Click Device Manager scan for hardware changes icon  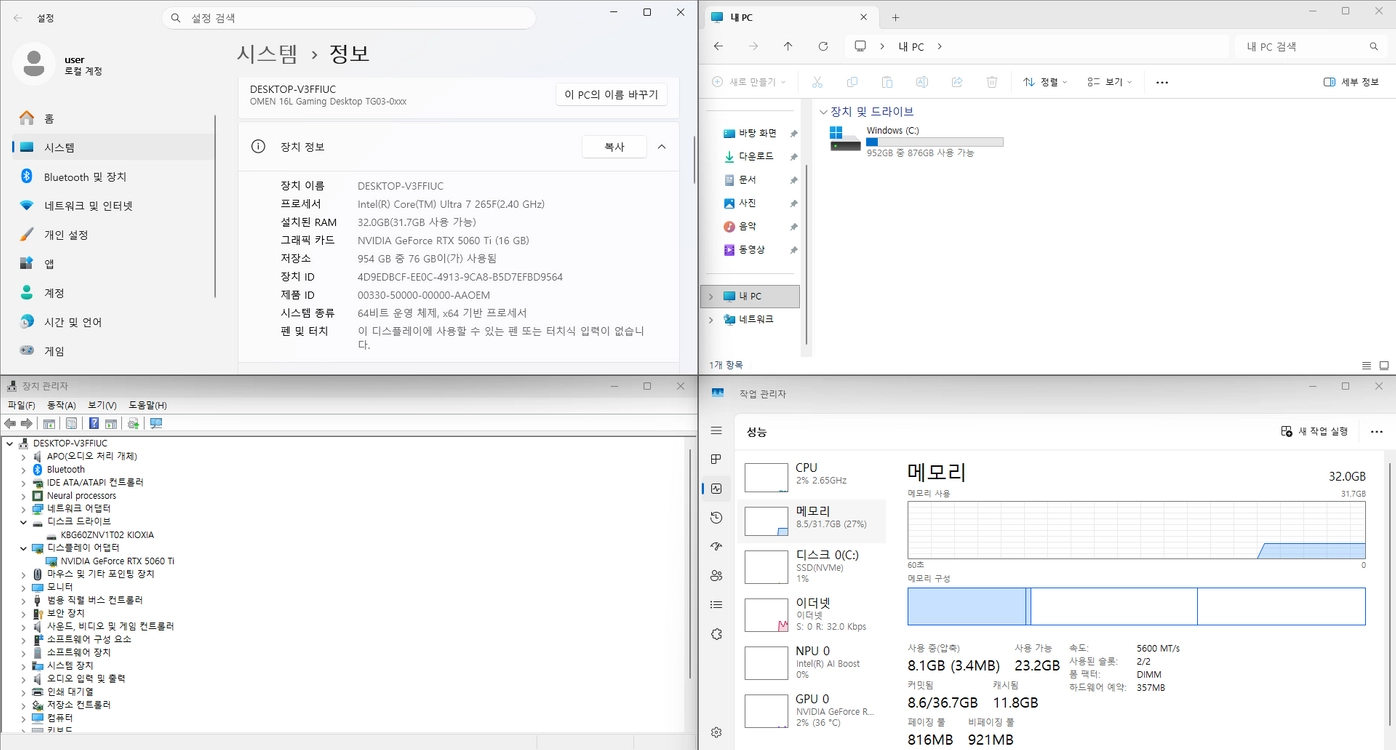coord(155,423)
